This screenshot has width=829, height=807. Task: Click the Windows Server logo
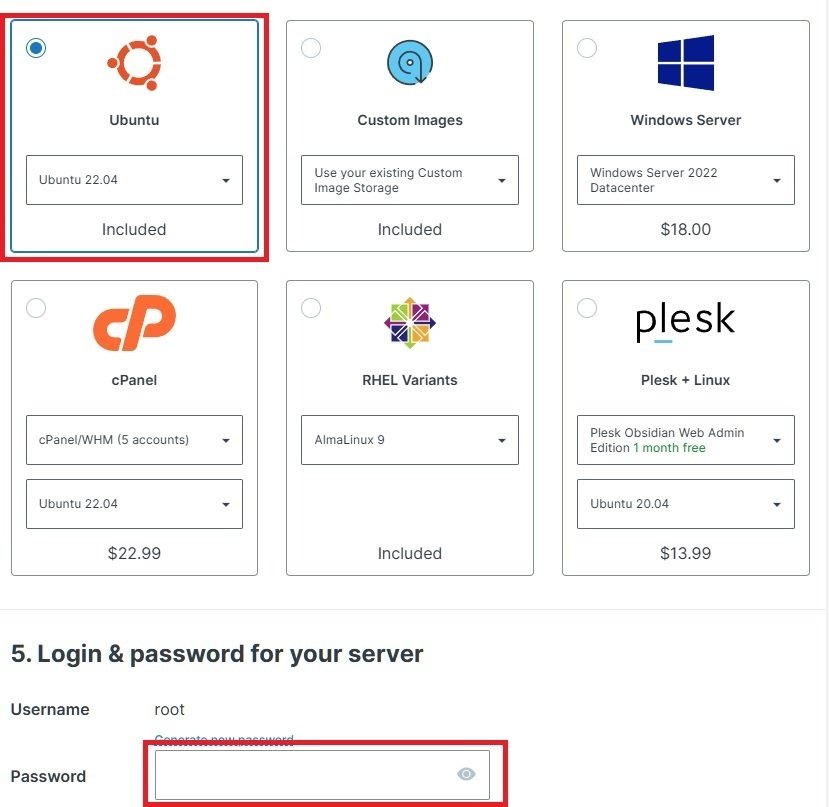685,62
